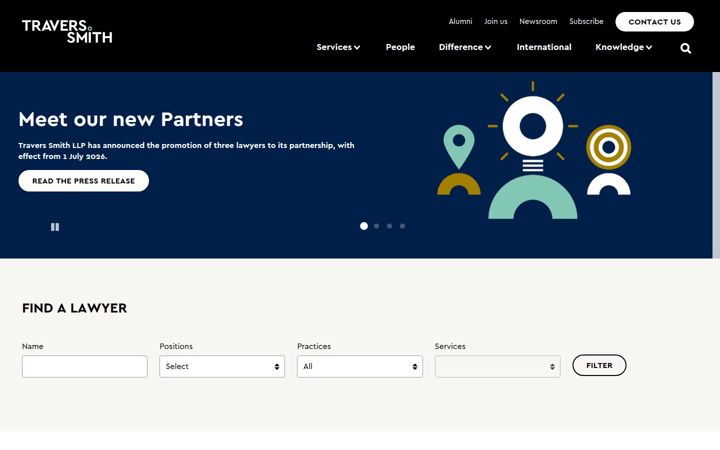Click the Filter button

pos(599,366)
